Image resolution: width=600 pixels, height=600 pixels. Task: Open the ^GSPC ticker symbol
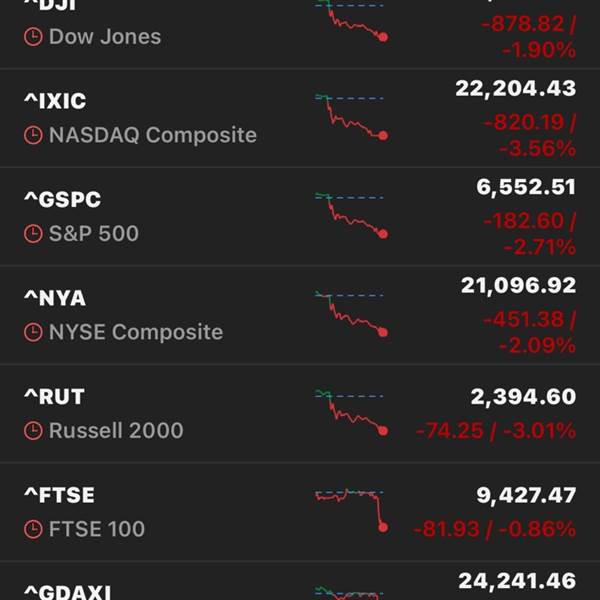(62, 200)
